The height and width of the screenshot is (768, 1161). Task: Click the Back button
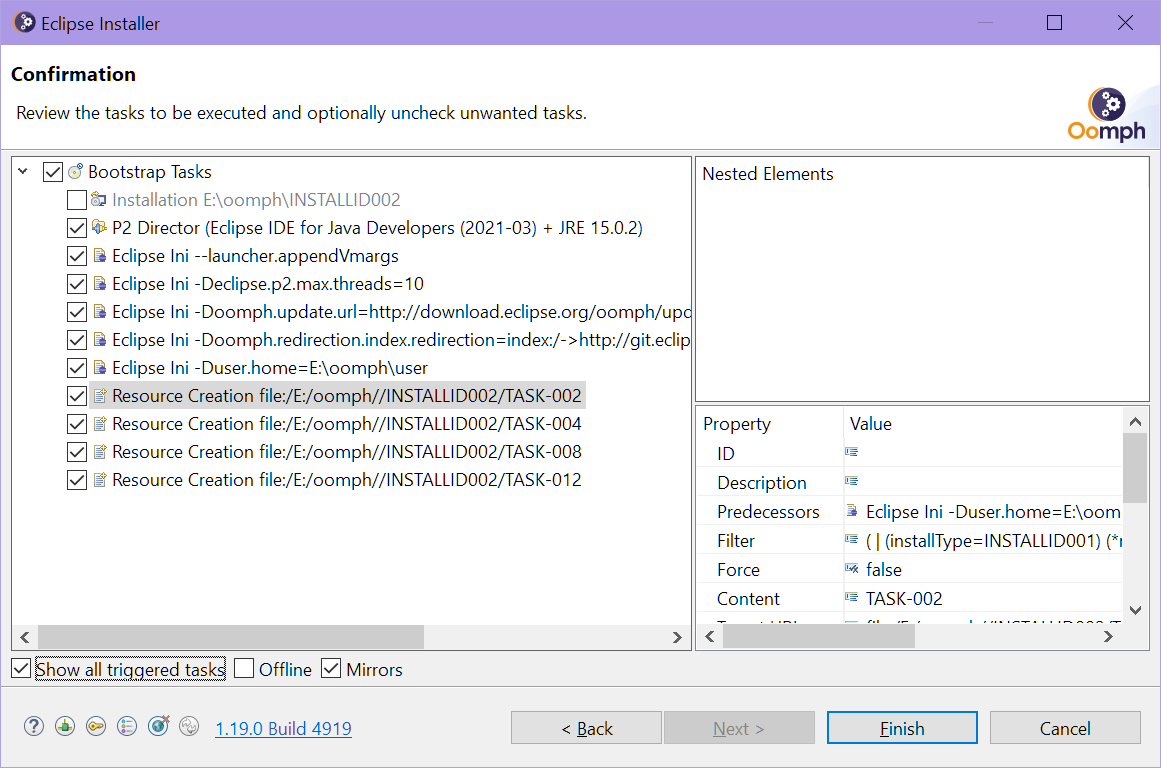(x=586, y=728)
